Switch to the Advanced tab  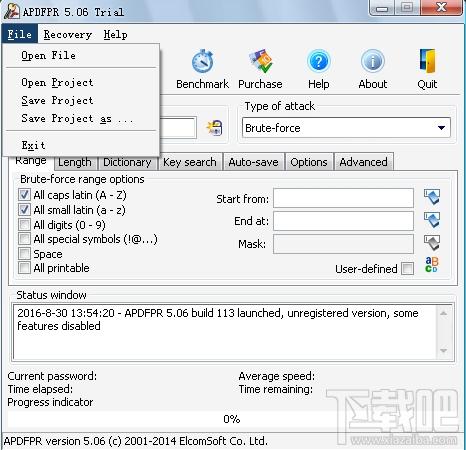click(x=364, y=162)
